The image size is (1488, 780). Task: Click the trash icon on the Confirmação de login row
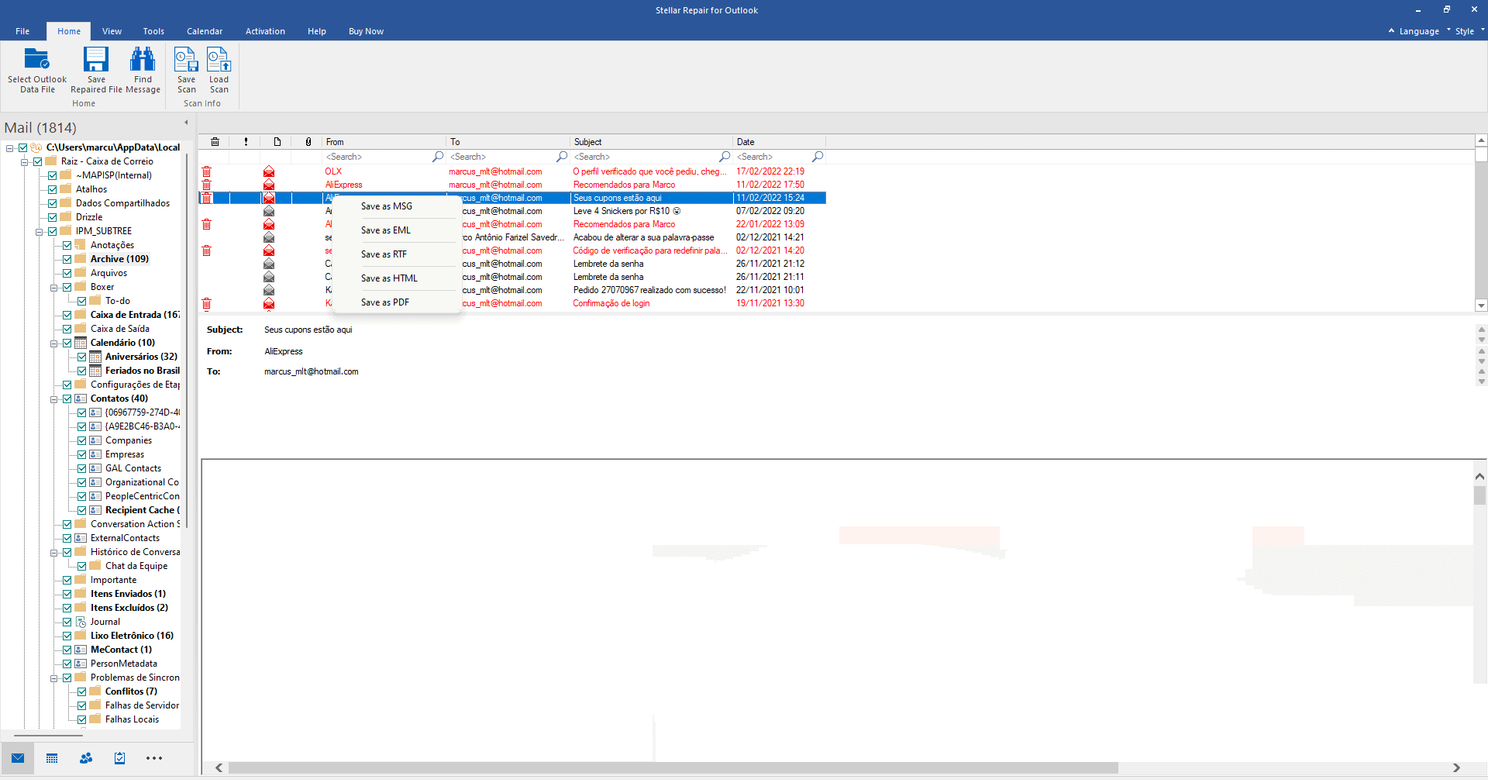coord(207,303)
